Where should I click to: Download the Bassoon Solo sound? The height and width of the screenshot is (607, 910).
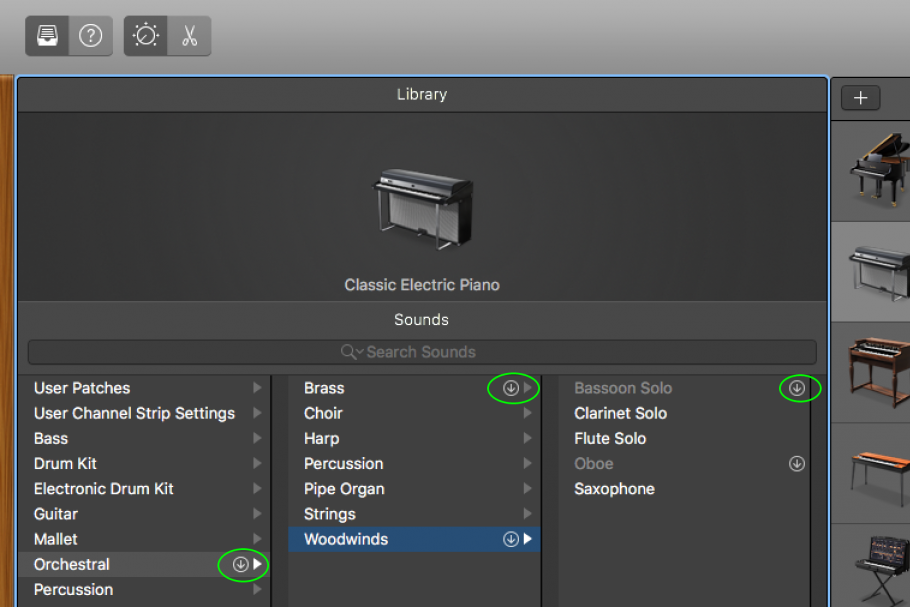797,388
